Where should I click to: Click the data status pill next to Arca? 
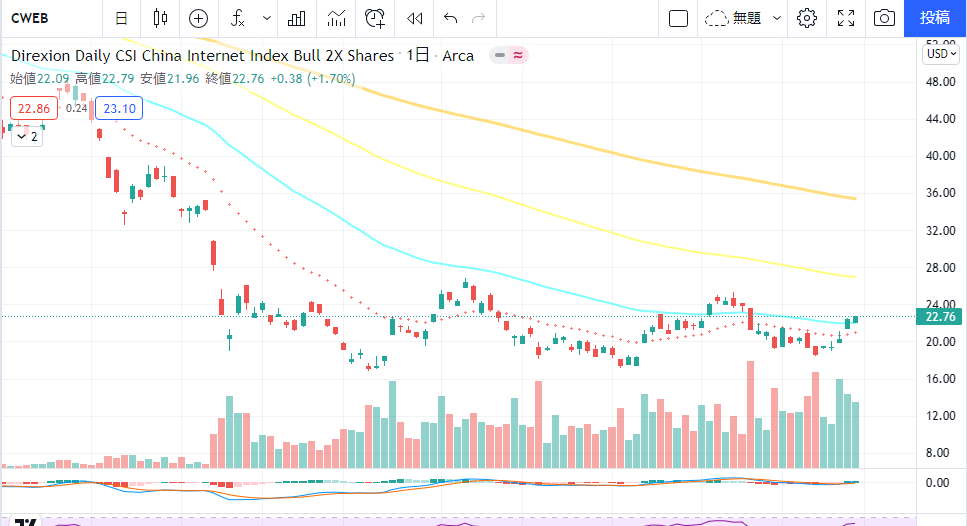click(x=509, y=55)
